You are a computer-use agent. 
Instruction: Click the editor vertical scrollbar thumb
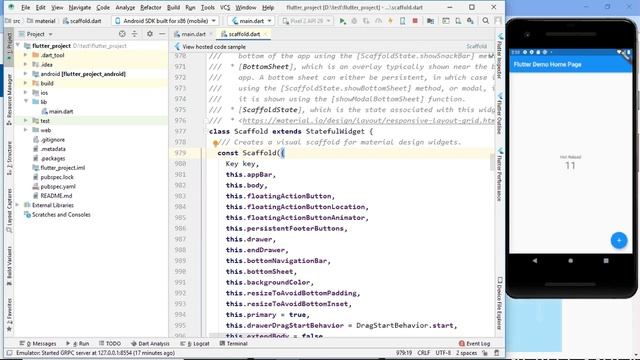492,162
